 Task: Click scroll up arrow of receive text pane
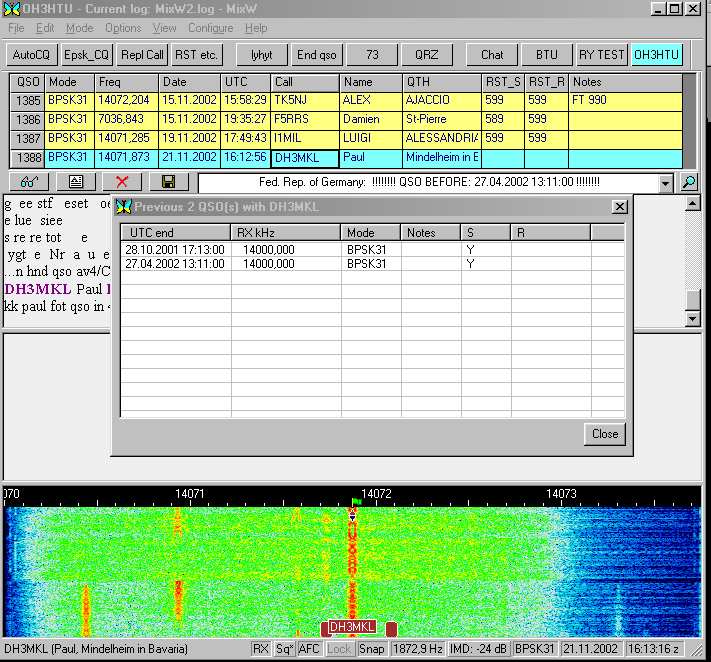pos(692,204)
